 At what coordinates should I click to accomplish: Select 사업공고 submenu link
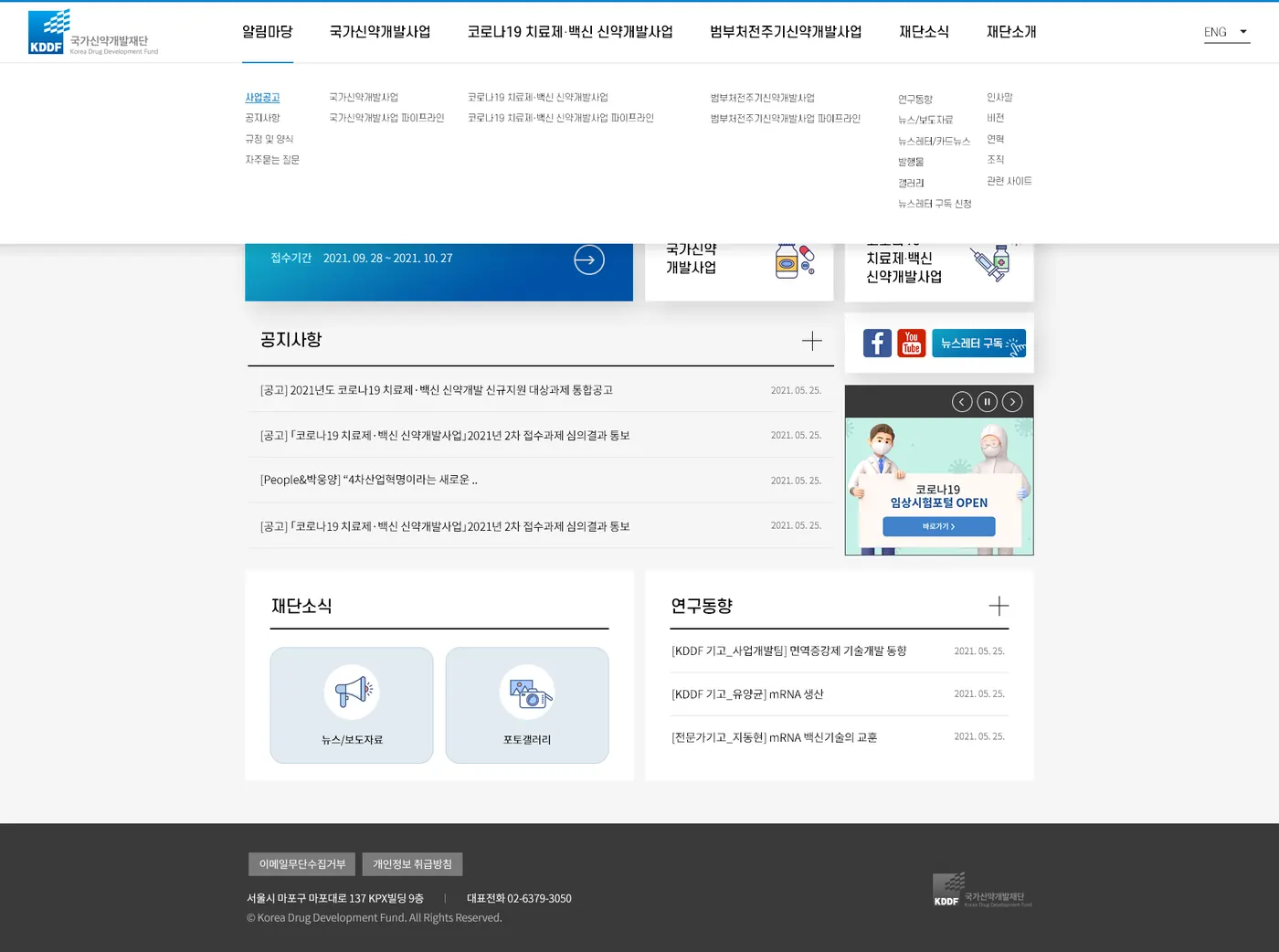(x=262, y=98)
